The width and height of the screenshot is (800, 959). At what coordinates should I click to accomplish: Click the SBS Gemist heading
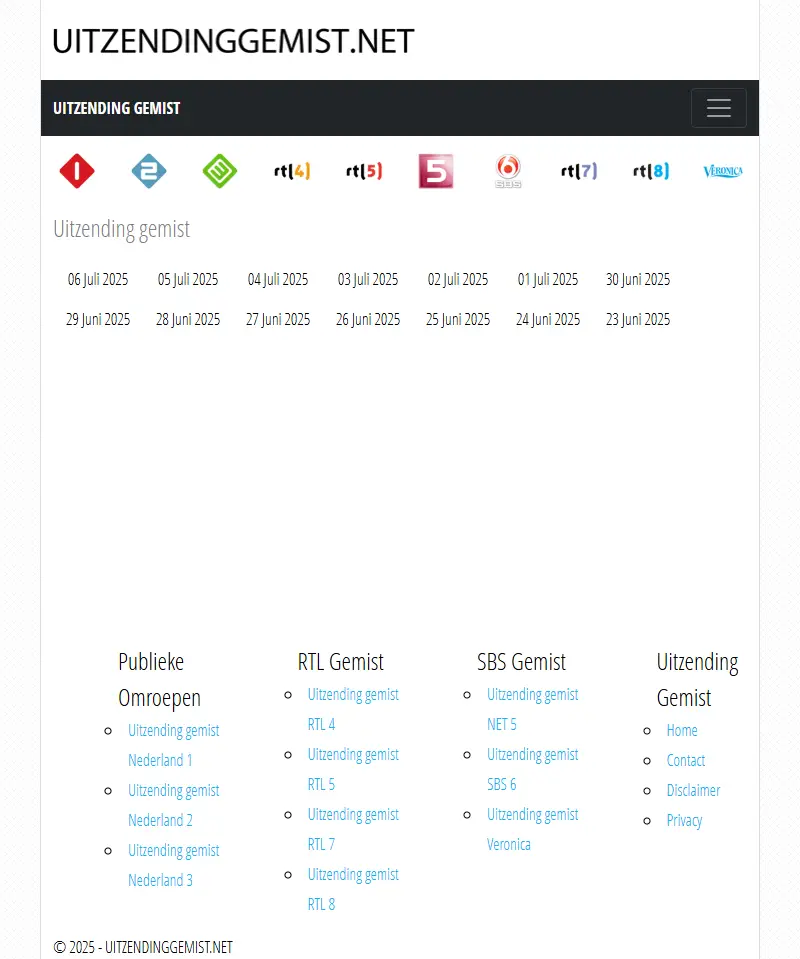[x=521, y=662]
